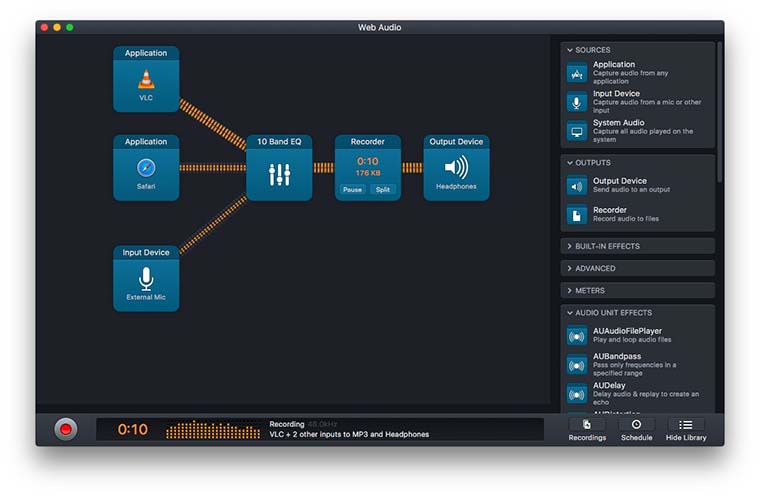Select the System Audio source icon
Viewport: 760px width, 497px height.
(577, 131)
